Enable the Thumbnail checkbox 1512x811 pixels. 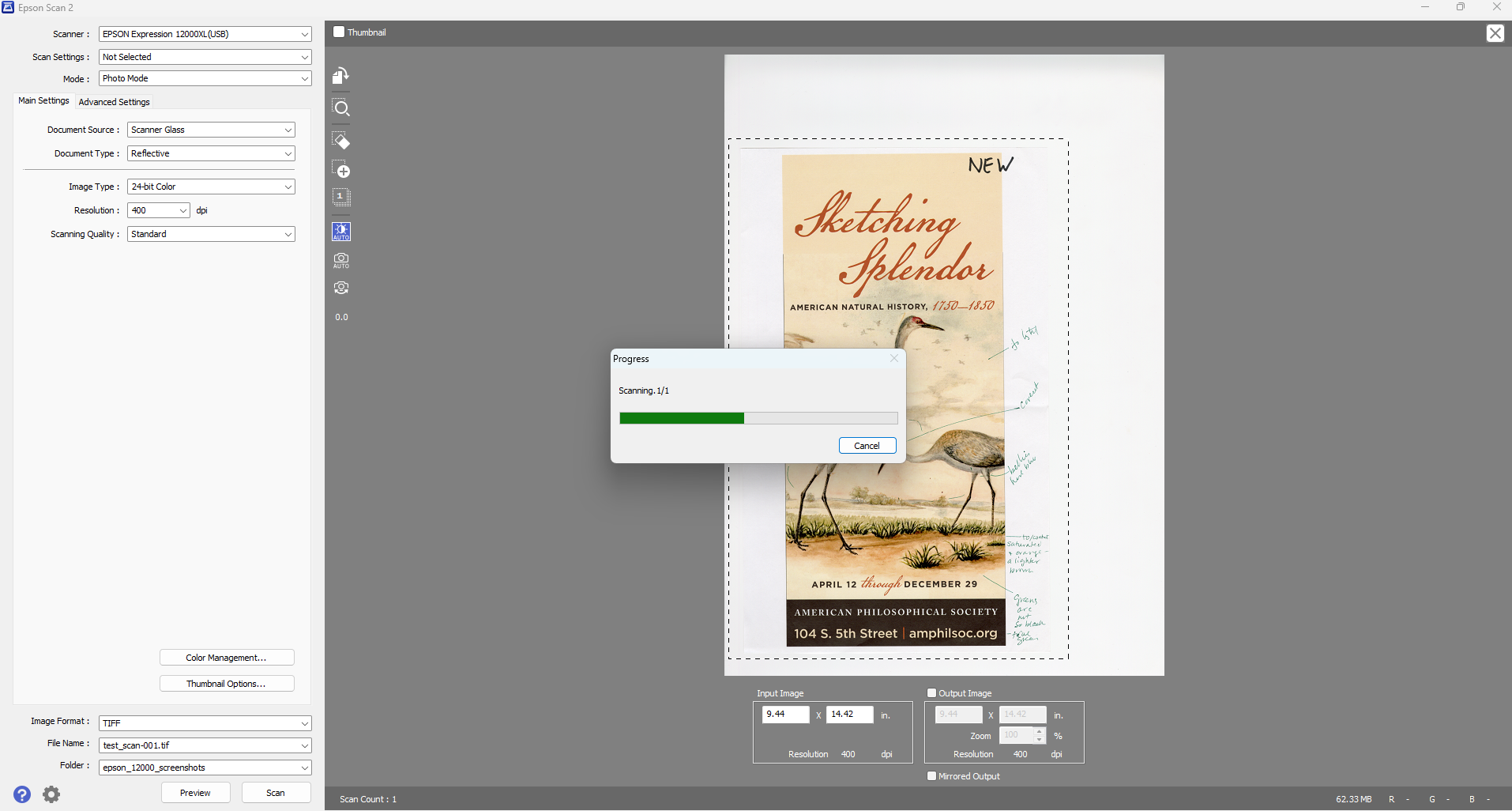[339, 32]
